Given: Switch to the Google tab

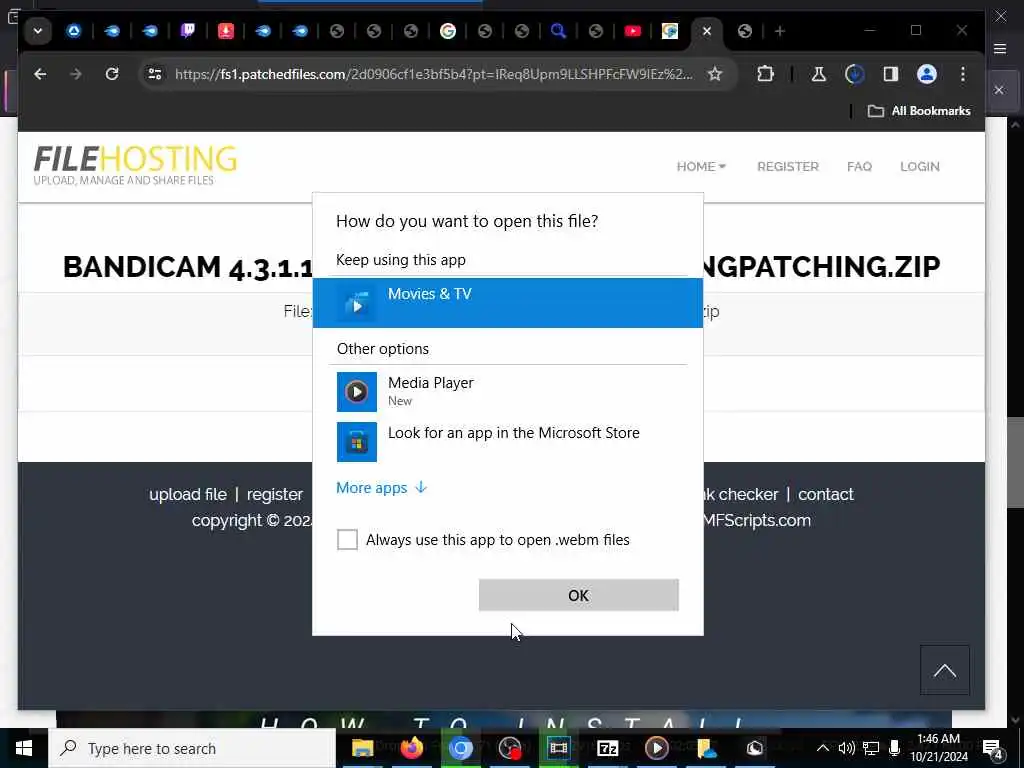Looking at the screenshot, I should pos(447,31).
